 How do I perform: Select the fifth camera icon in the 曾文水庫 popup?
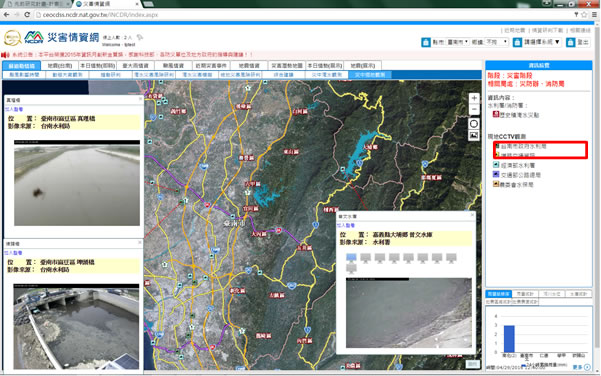(x=408, y=258)
